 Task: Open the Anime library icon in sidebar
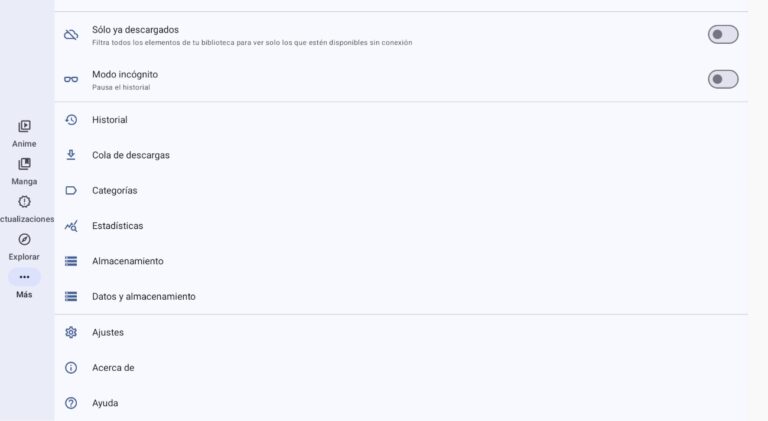(24, 126)
